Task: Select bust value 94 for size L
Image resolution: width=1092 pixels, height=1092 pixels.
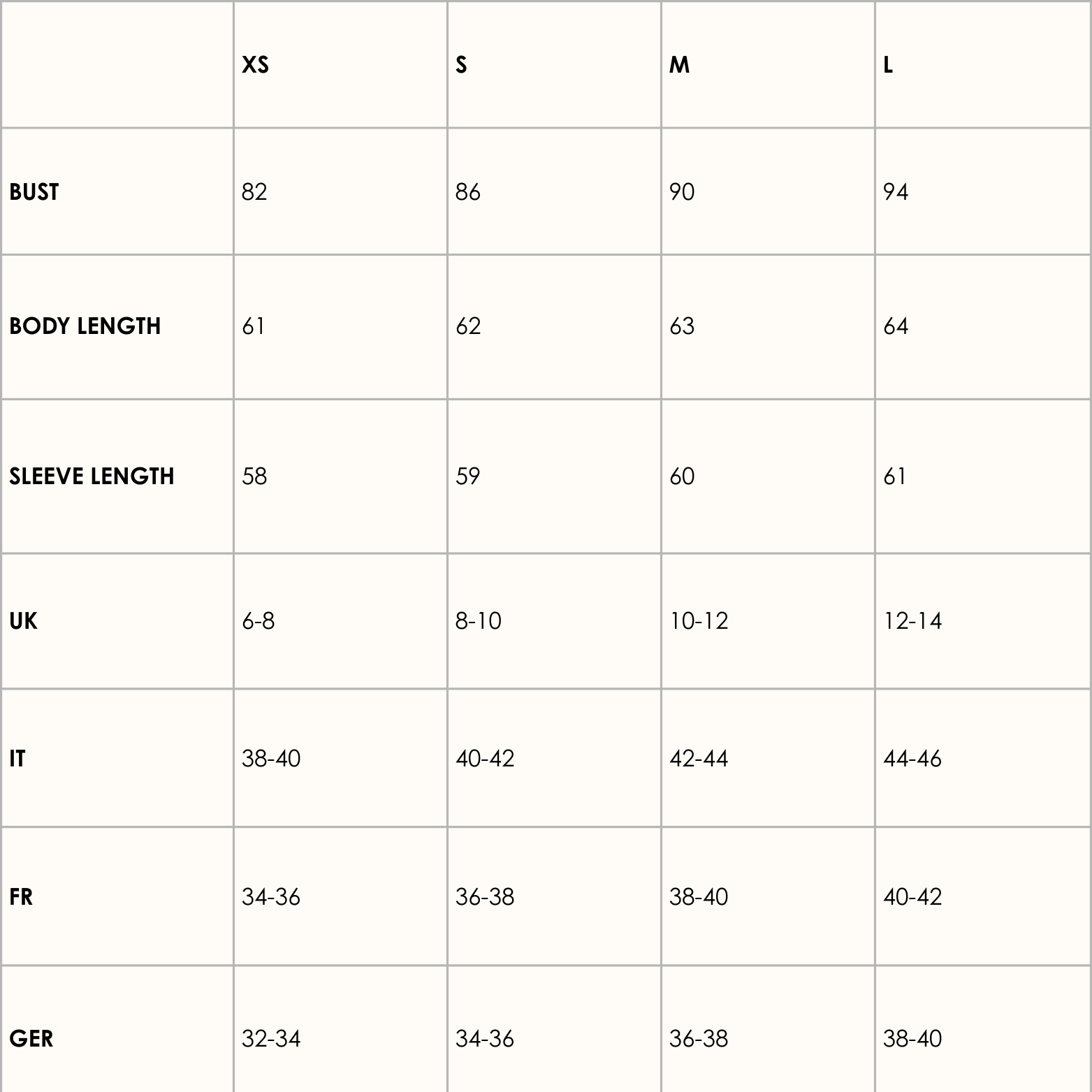Action: (896, 192)
